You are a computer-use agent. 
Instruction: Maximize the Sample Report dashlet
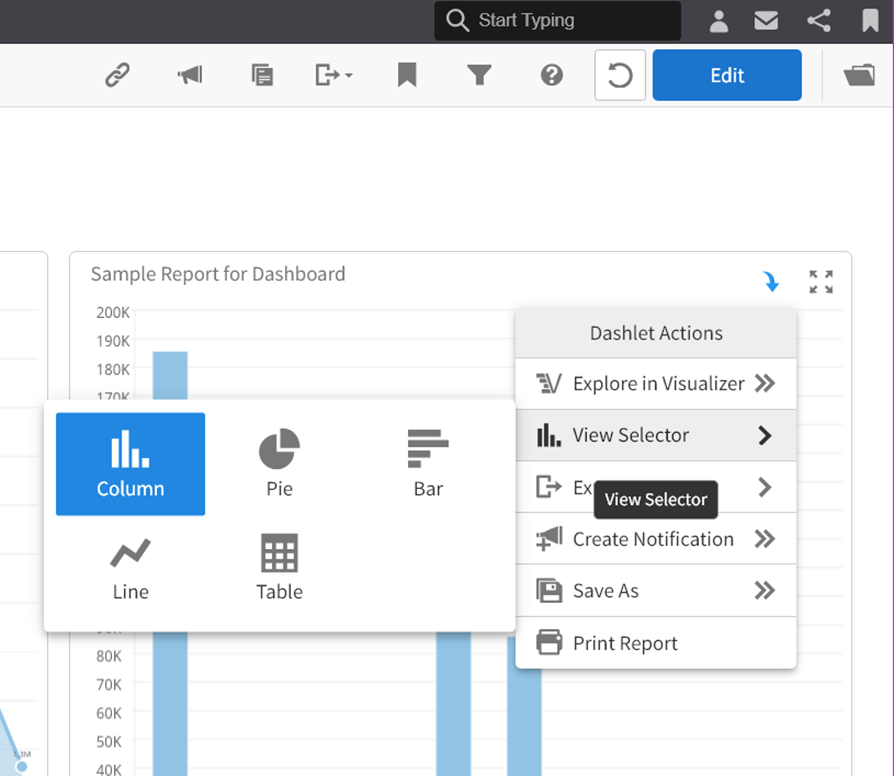[821, 282]
